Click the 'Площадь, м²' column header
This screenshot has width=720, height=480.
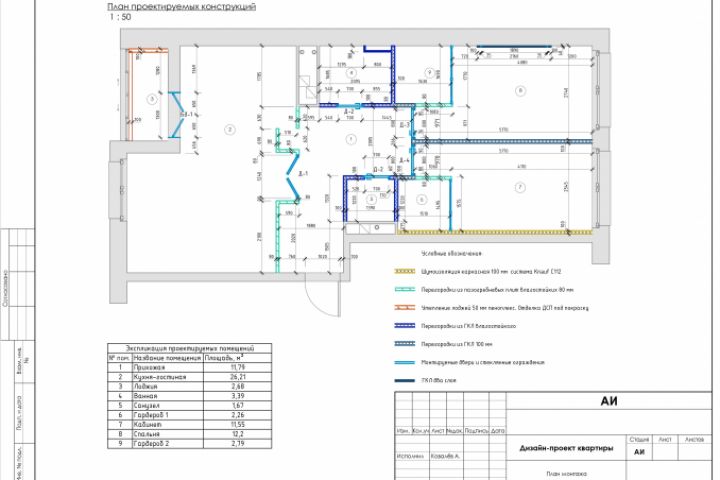coord(224,358)
